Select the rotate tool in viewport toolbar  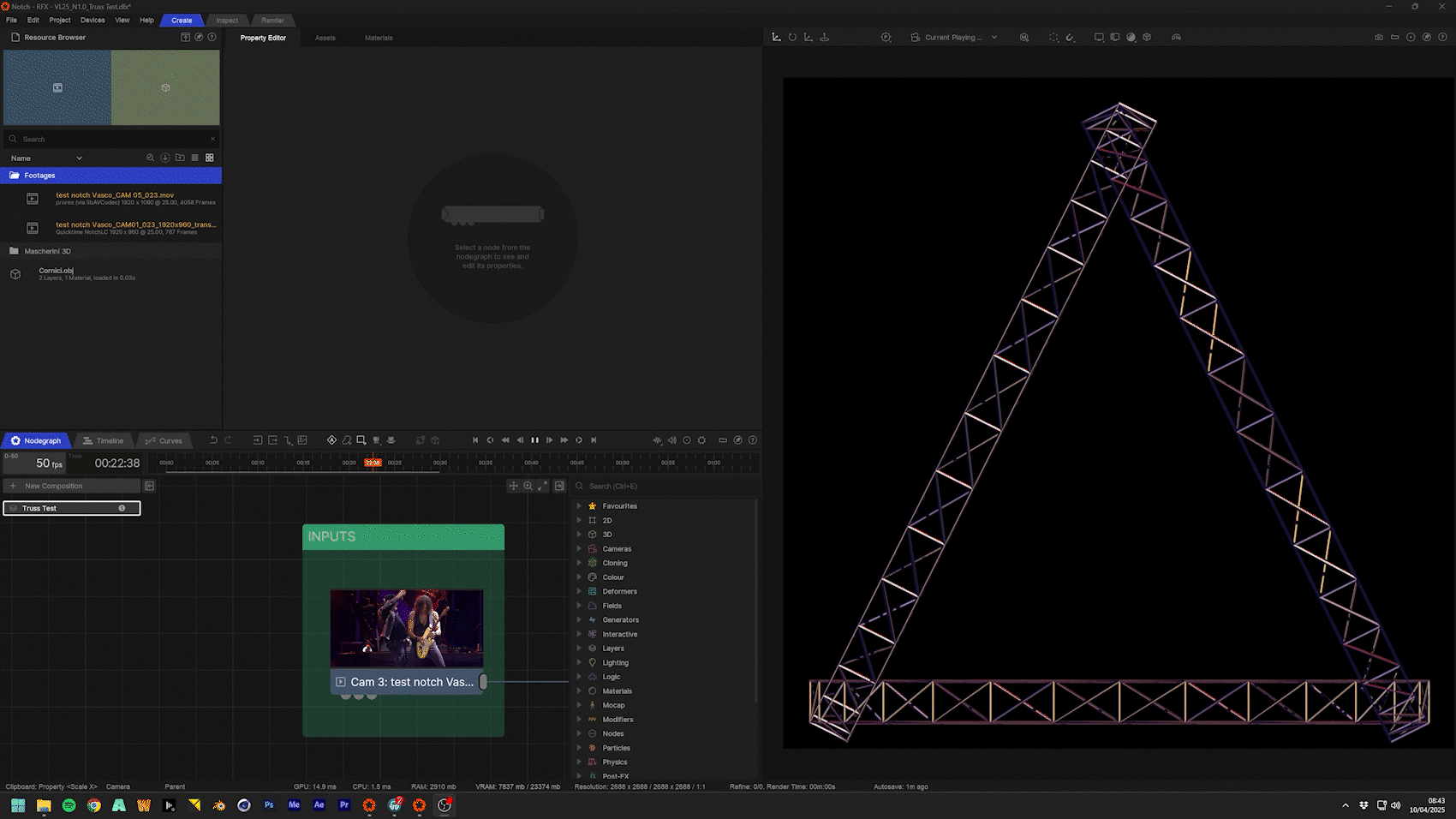(792, 38)
